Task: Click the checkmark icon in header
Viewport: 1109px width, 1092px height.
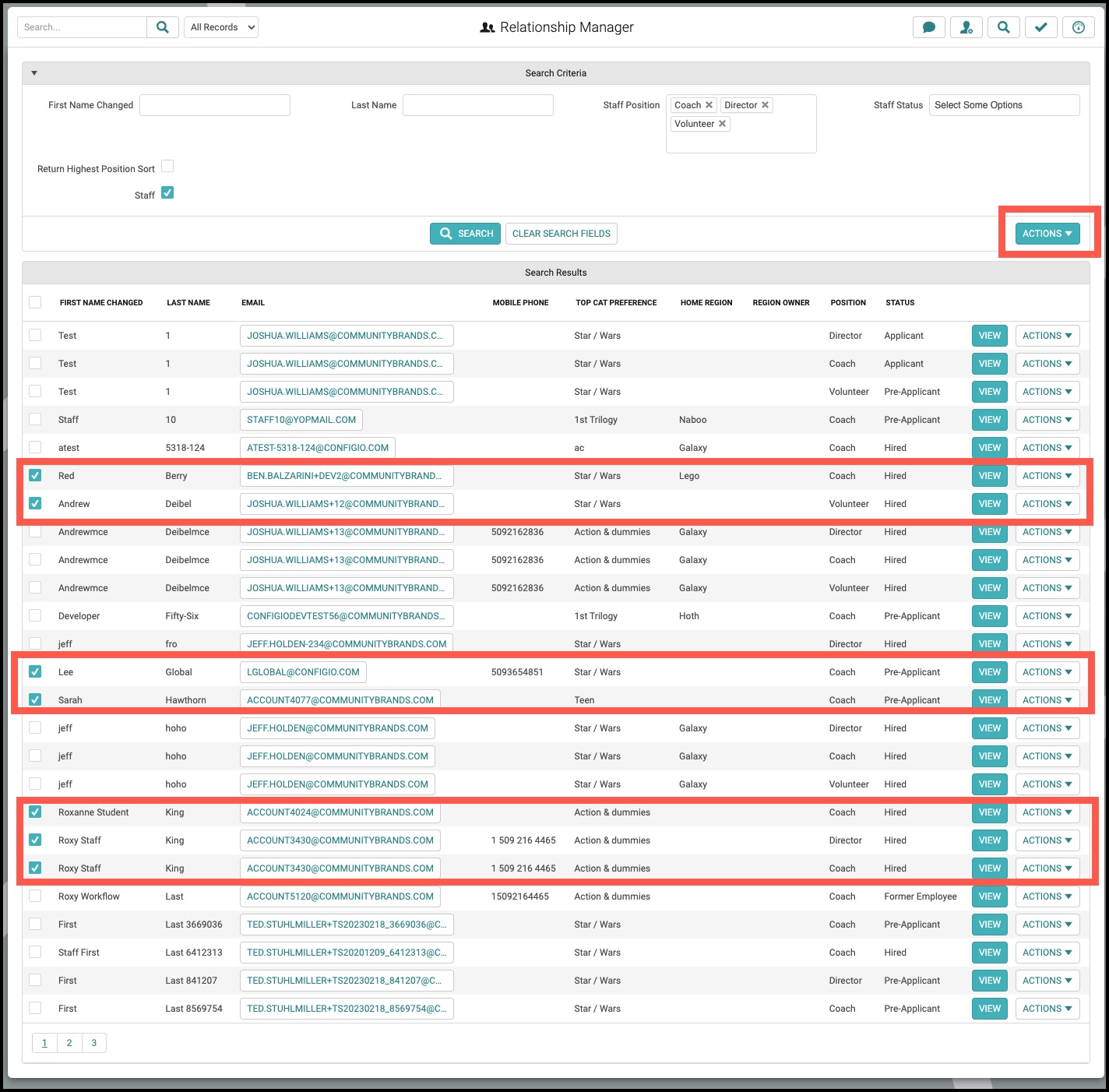Action: [1041, 27]
